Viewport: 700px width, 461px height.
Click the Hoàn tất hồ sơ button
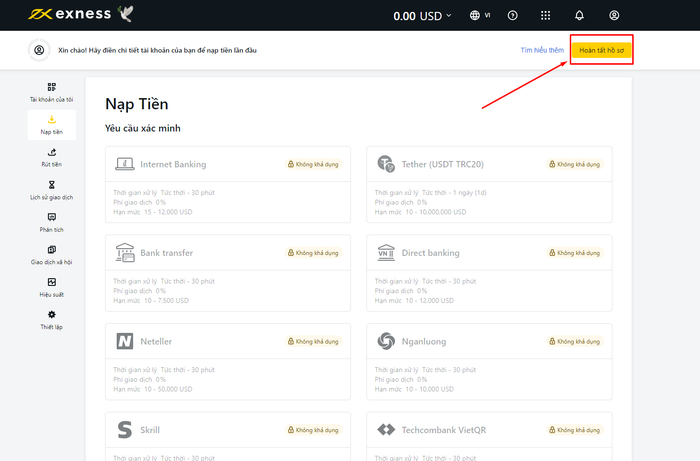pyautogui.click(x=601, y=50)
